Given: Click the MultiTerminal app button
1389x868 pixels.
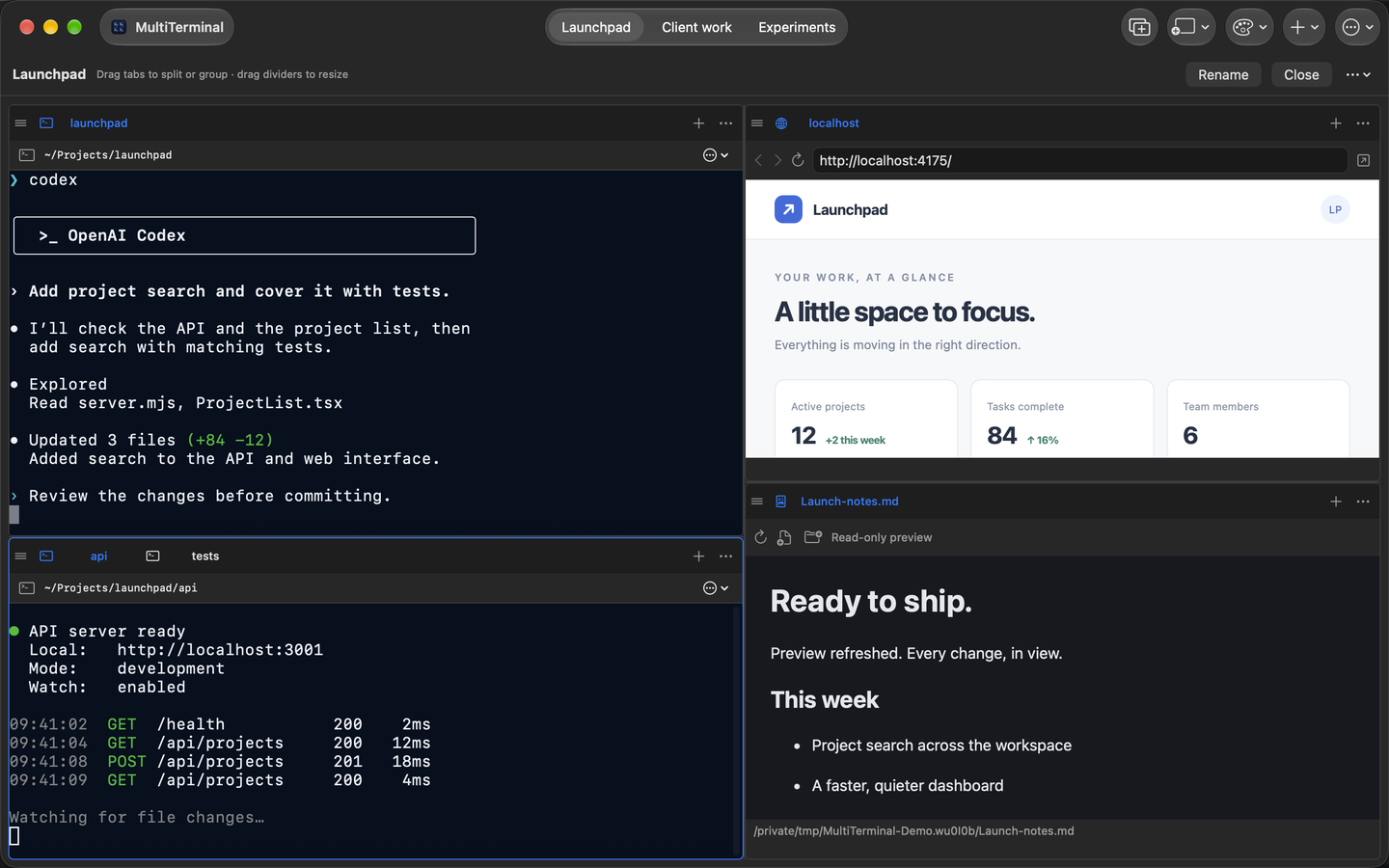Looking at the screenshot, I should (x=167, y=27).
